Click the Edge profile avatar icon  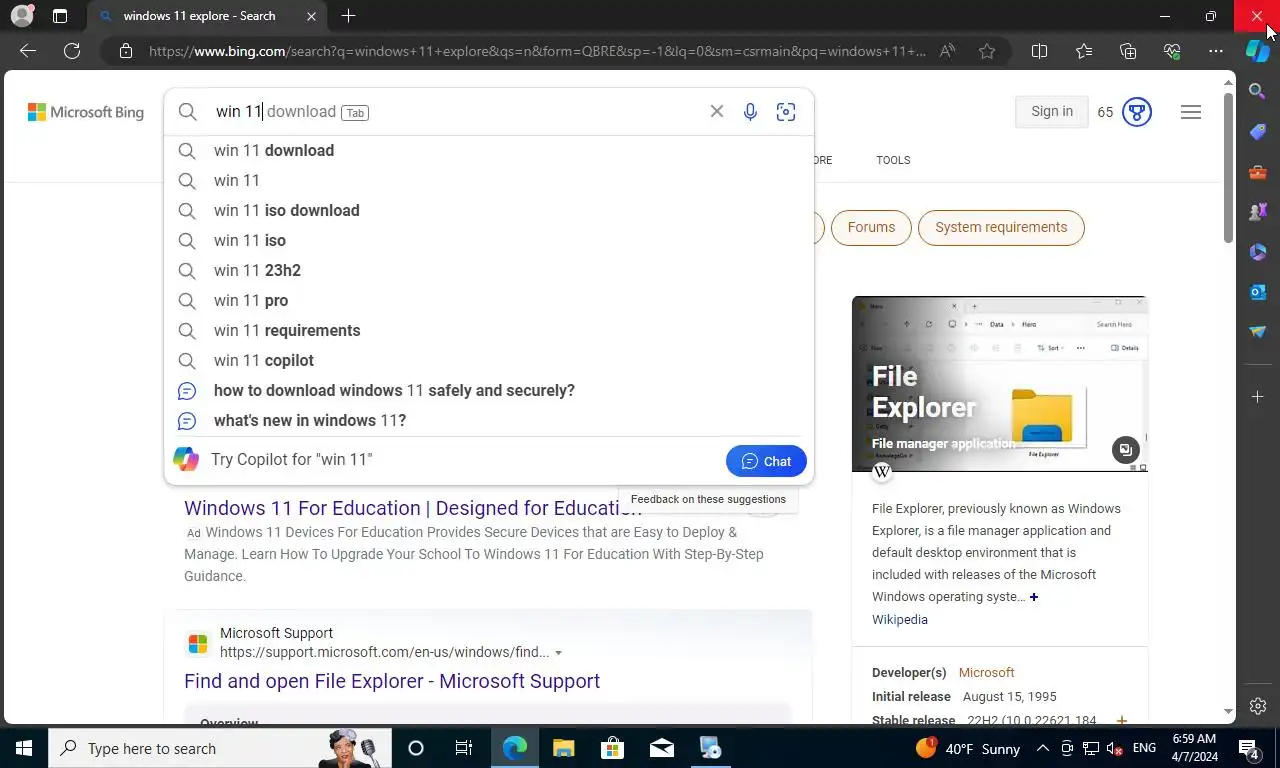coord(22,16)
